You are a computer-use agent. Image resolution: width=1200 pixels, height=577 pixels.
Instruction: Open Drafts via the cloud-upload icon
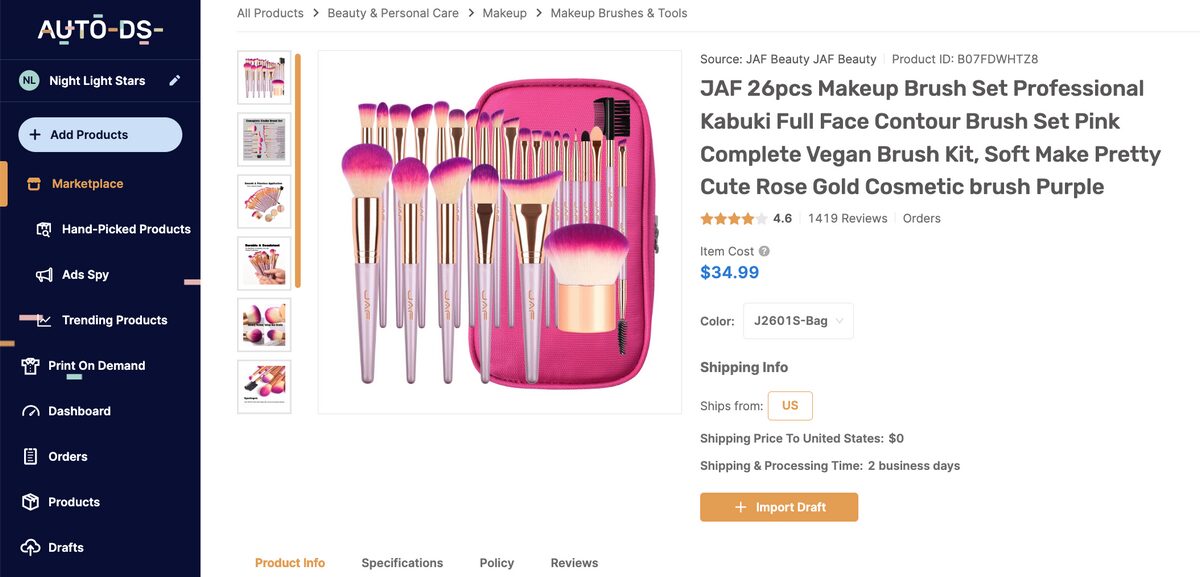tap(30, 547)
